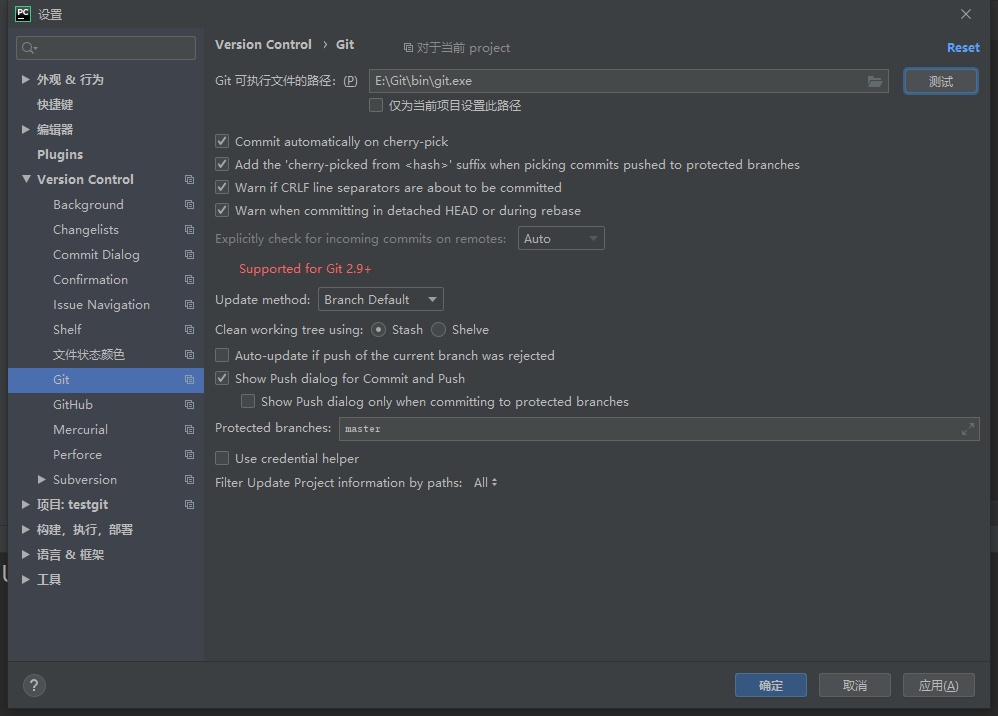Uncheck Commit automatically on cherry-pick
This screenshot has height=716, width=998.
(x=222, y=141)
